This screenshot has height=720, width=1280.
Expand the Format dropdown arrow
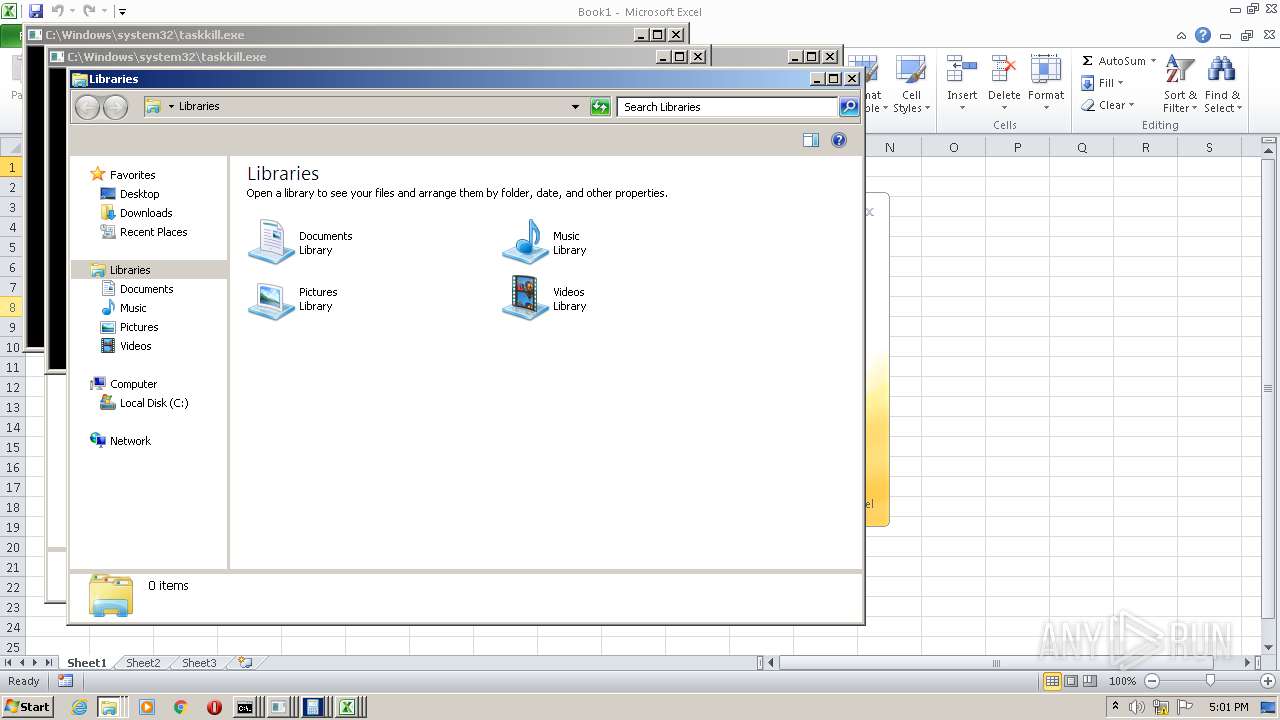pyautogui.click(x=1045, y=108)
